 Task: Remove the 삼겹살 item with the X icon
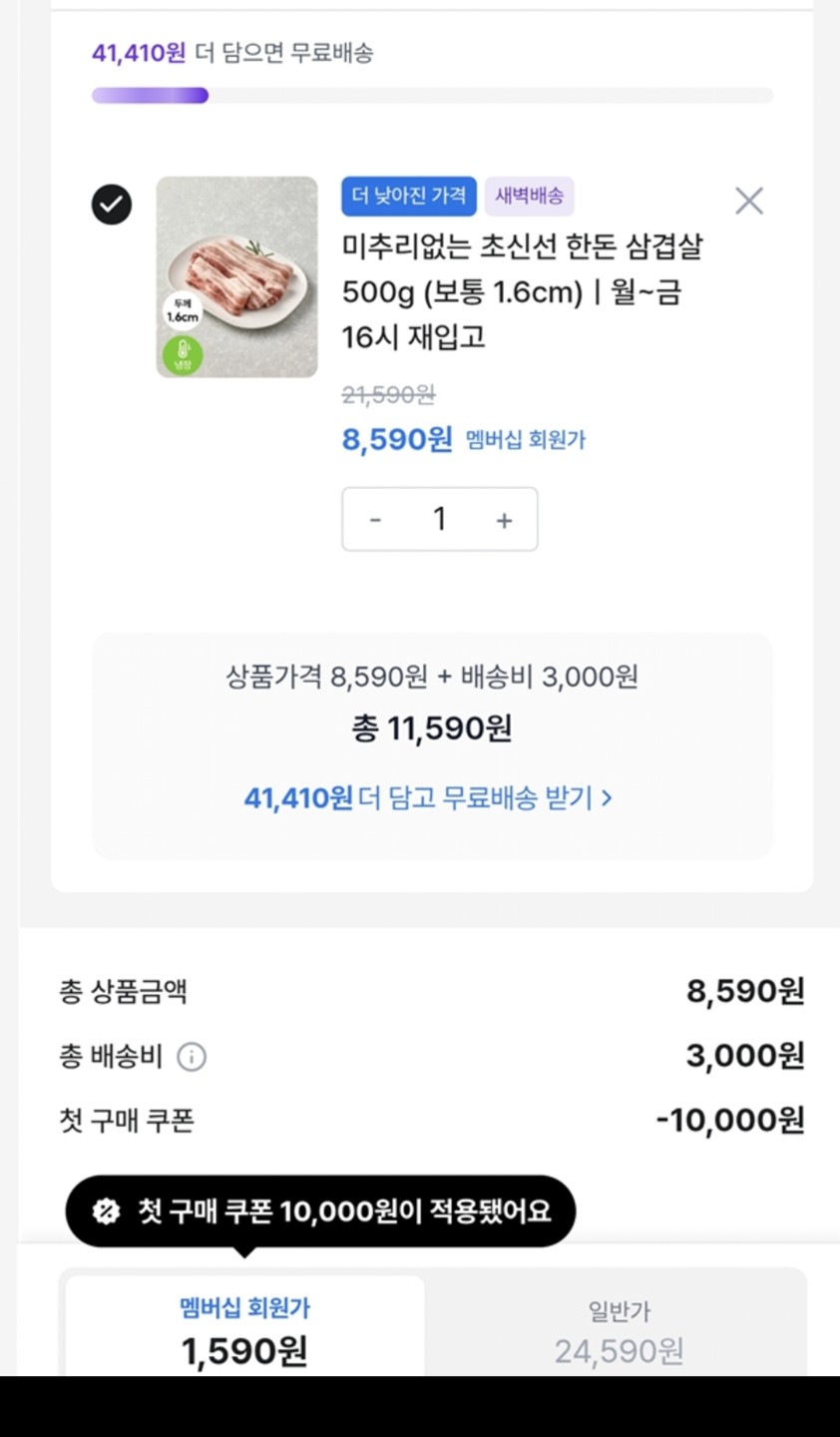(749, 201)
